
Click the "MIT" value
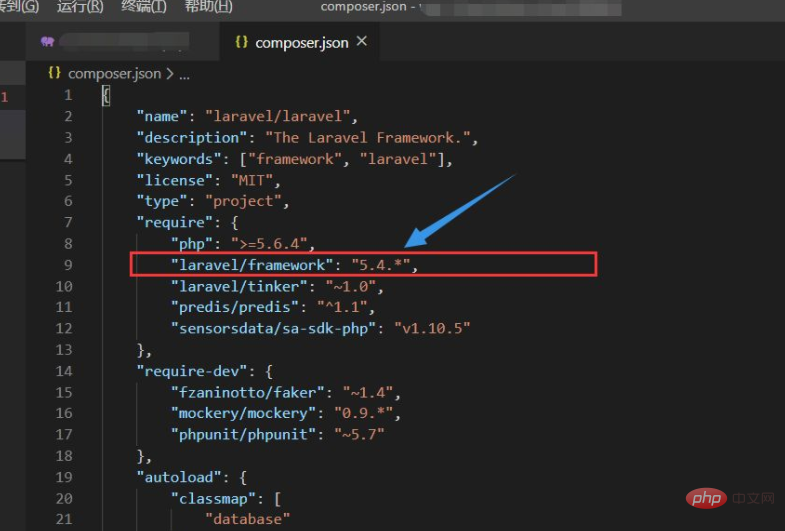252,180
